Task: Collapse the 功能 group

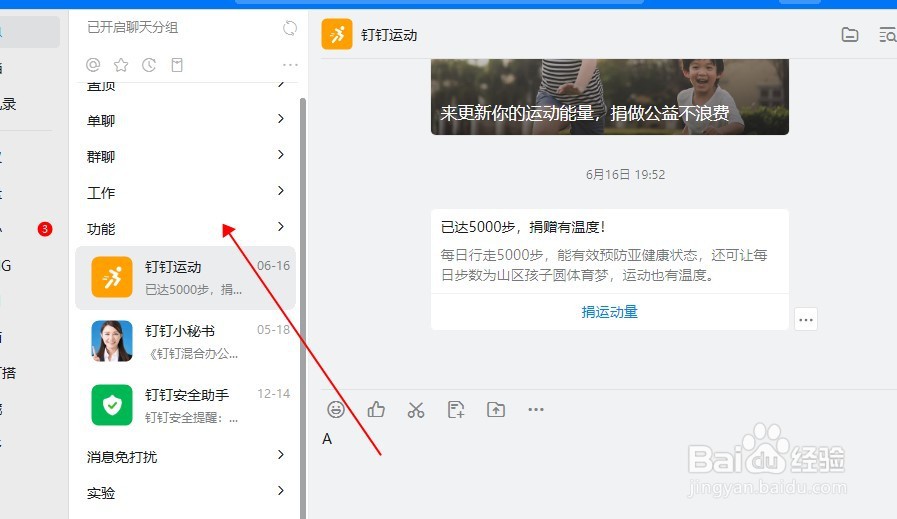Action: tap(185, 228)
